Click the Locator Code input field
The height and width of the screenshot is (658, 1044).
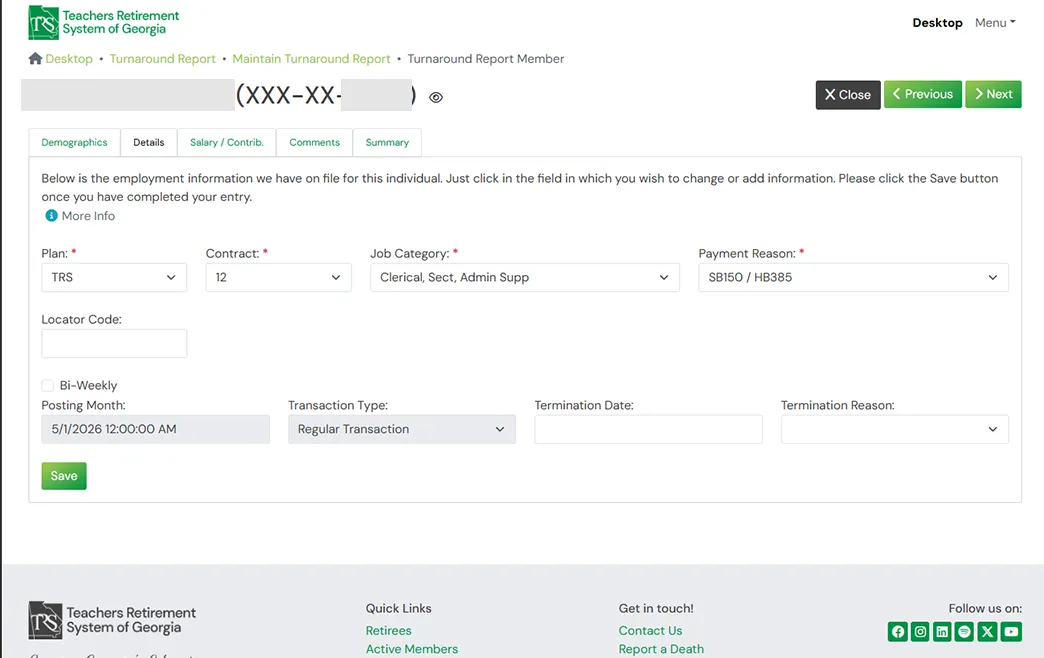click(114, 344)
